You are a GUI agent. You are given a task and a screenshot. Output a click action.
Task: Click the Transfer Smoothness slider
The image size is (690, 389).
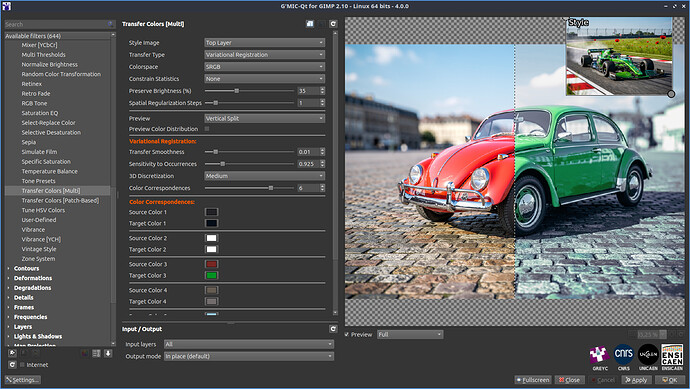pos(250,152)
